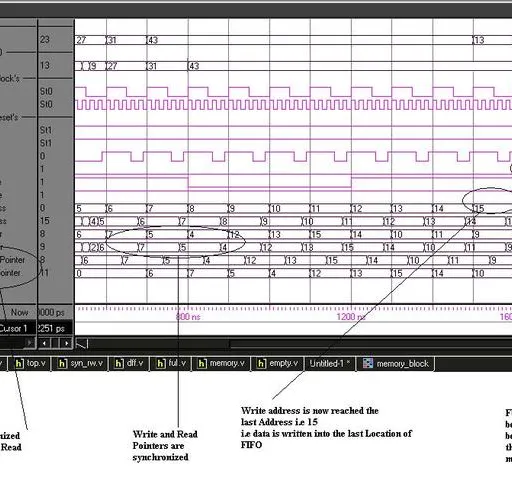This screenshot has height=487, width=512.
Task: Select the ful.v tab
Action: pos(171,363)
